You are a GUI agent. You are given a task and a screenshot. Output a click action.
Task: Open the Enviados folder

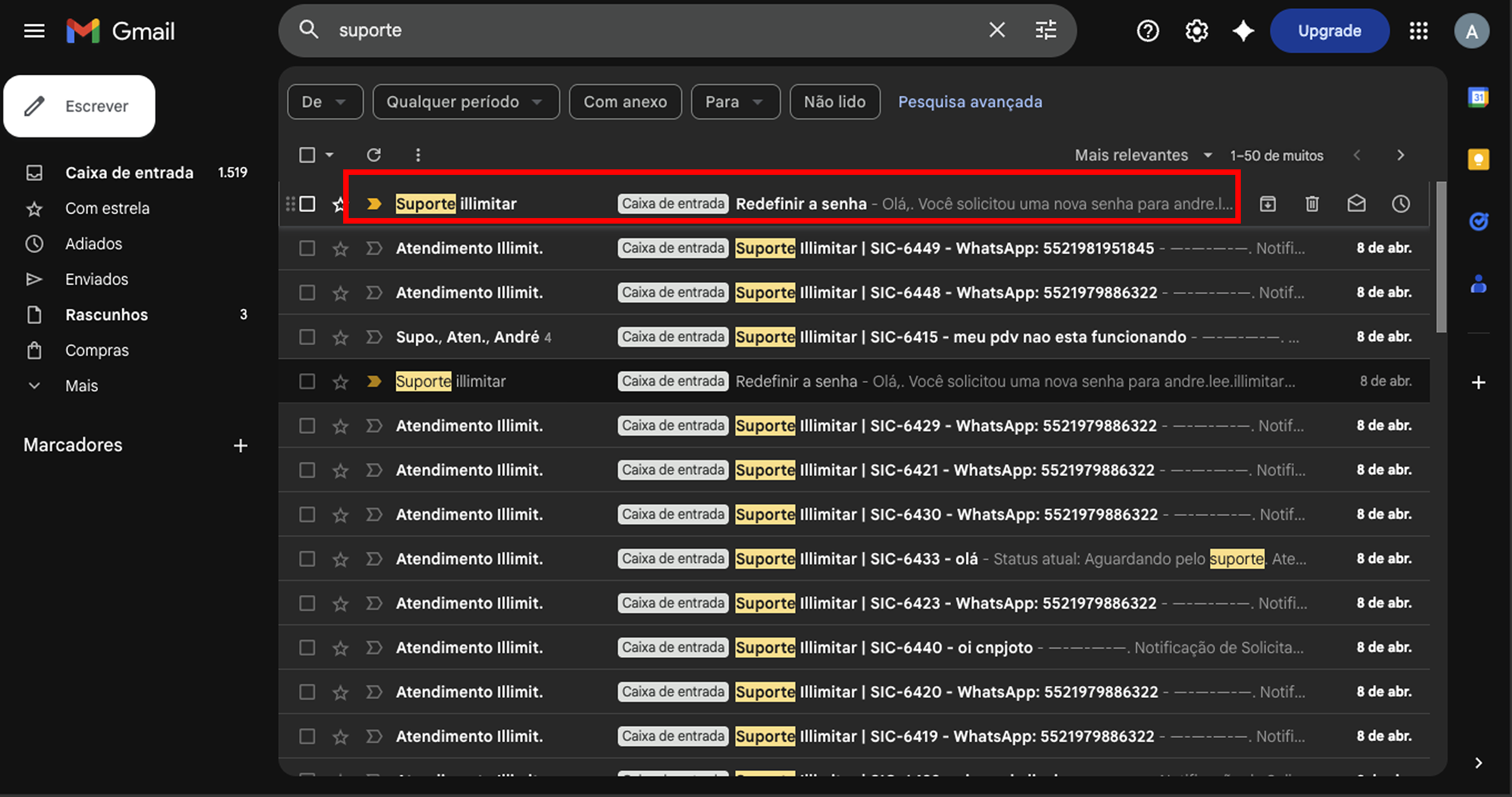point(96,280)
